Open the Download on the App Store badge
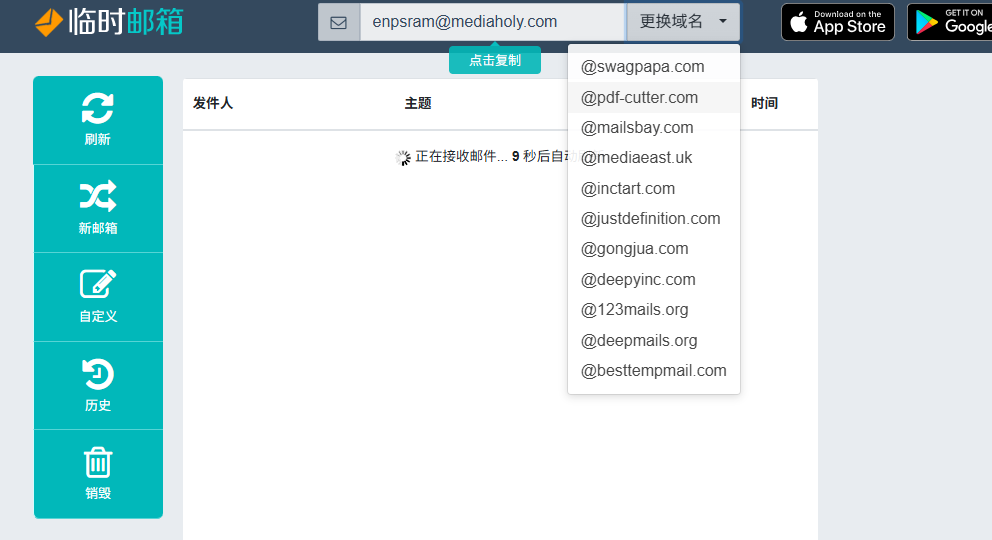 point(838,22)
